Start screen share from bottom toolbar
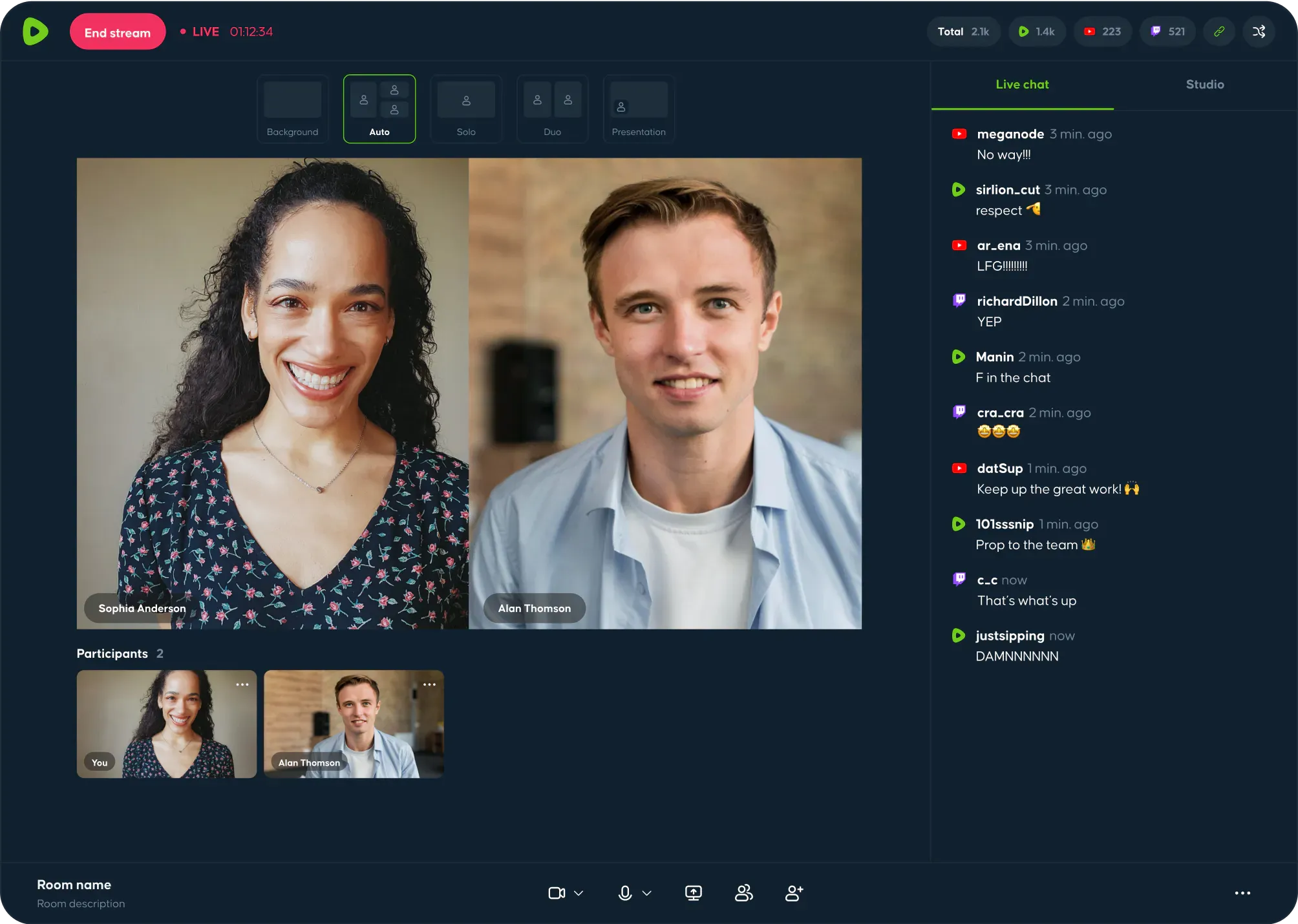 (693, 893)
